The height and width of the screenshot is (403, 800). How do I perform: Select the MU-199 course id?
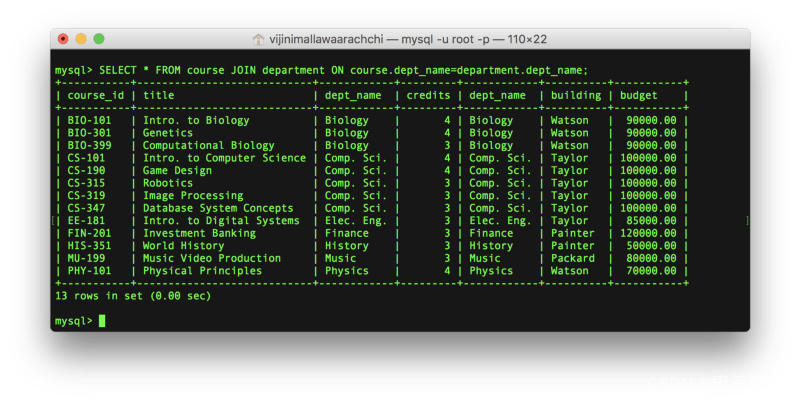(x=86, y=258)
